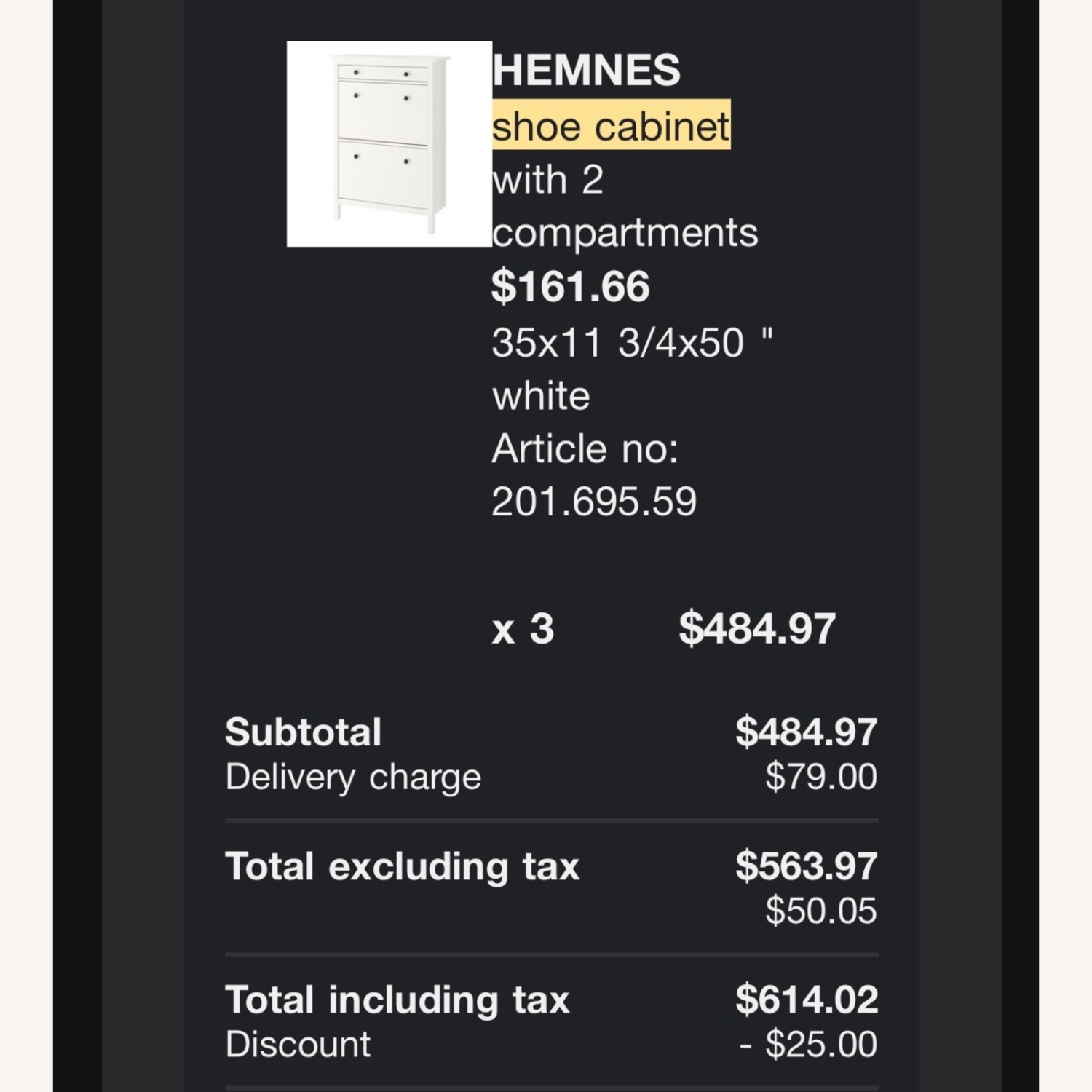Select 'Total excluding tax' text
The height and width of the screenshot is (1092, 1092).
pos(403,866)
